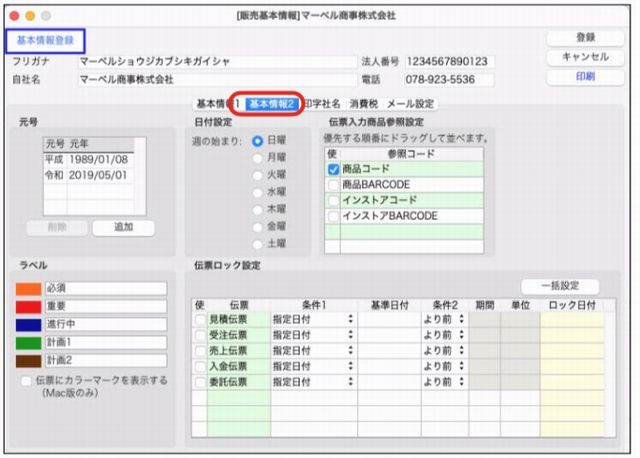
Task: Click the 法人番号 input field
Action: [x=449, y=61]
